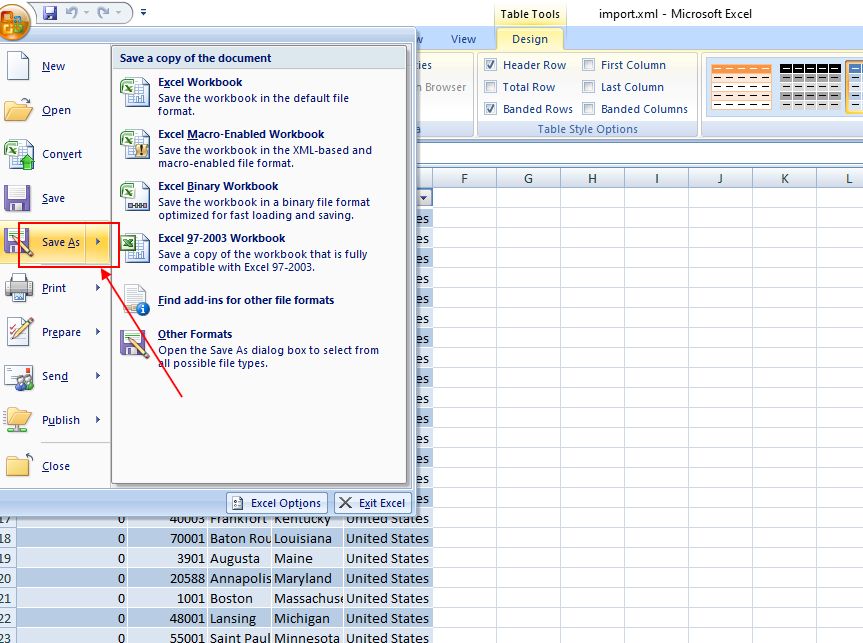Expand the Publish submenu arrow
This screenshot has height=643, width=863.
98,419
